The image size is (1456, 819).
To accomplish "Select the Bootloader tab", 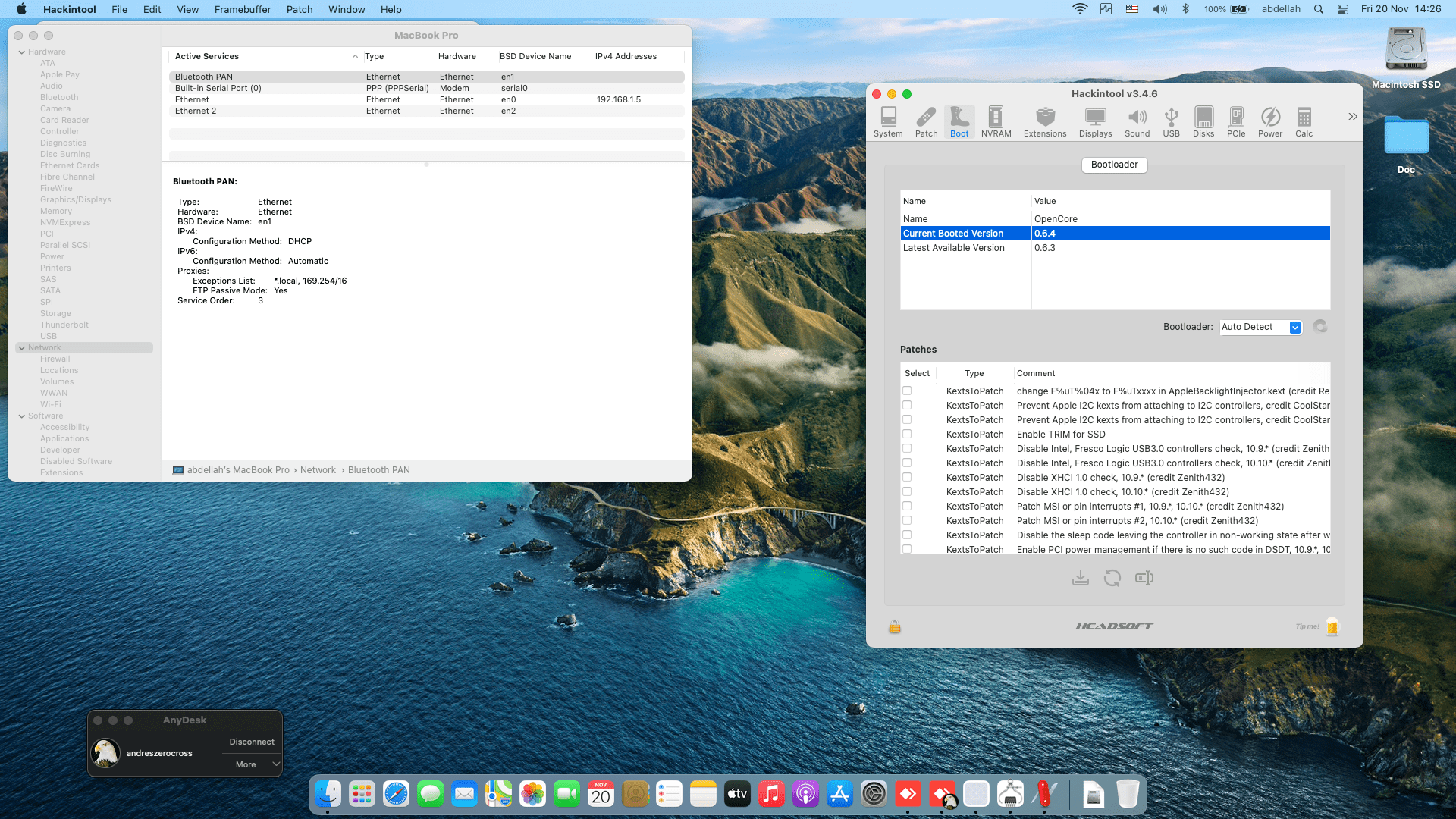I will pos(1114,165).
